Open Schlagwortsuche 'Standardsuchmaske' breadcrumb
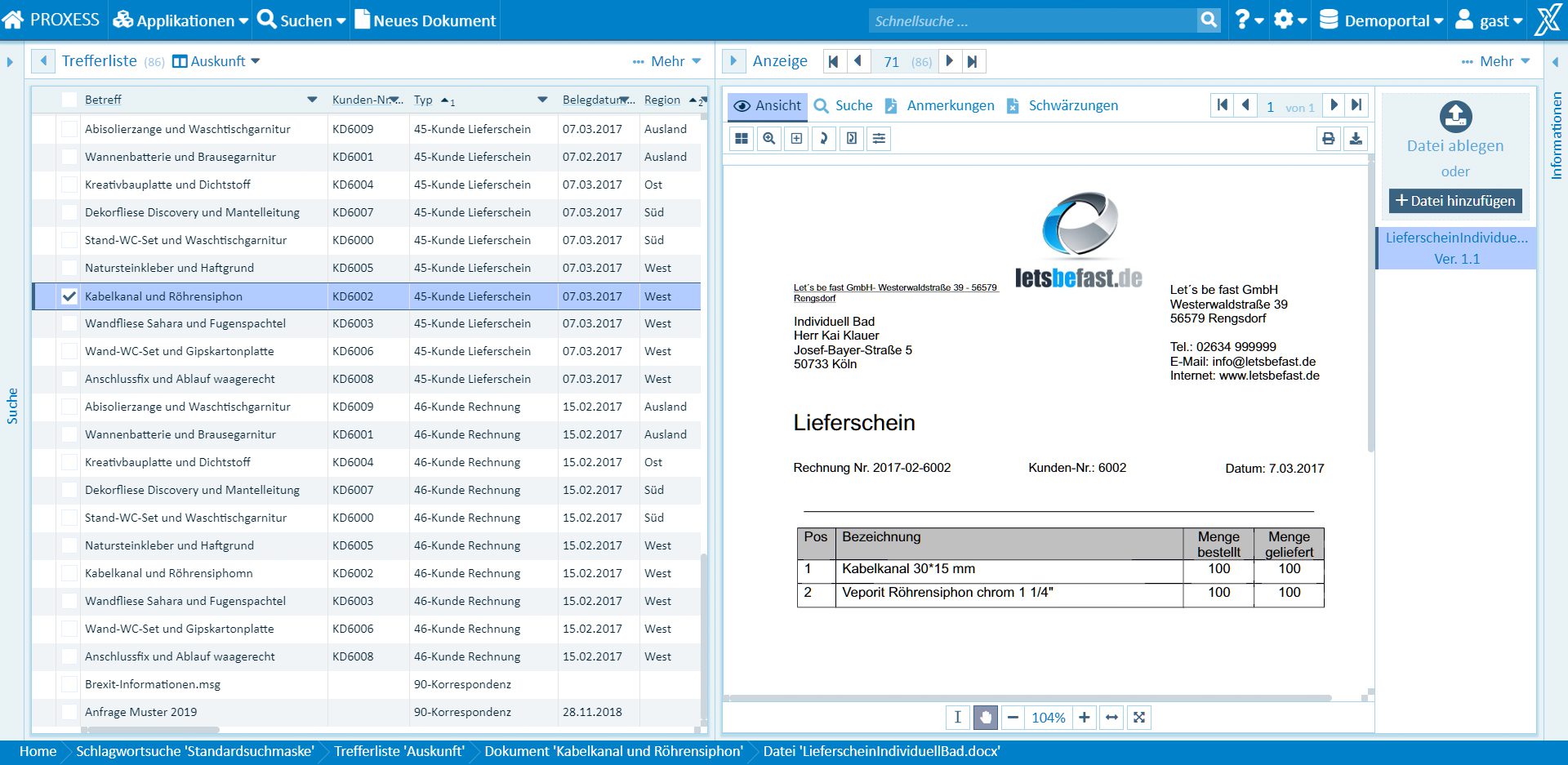 195,751
